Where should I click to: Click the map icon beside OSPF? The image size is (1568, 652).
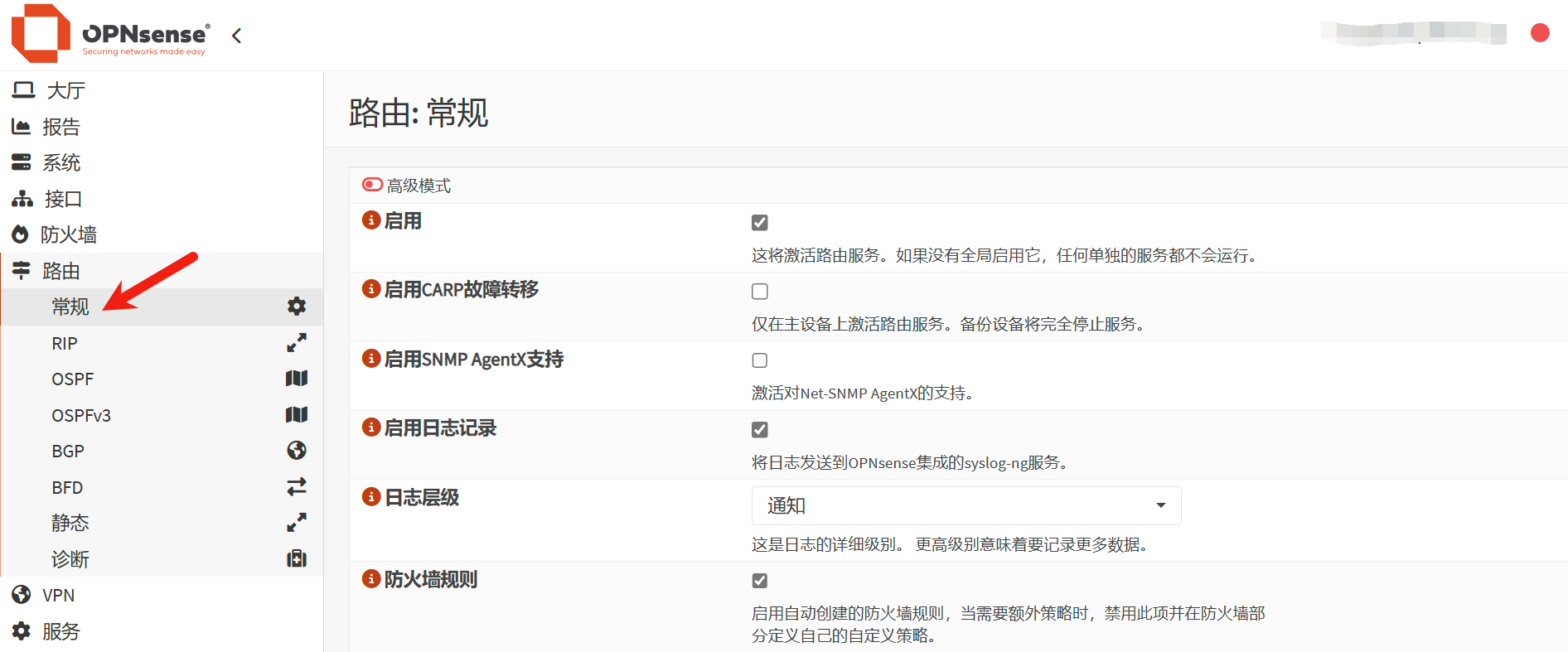(x=296, y=379)
